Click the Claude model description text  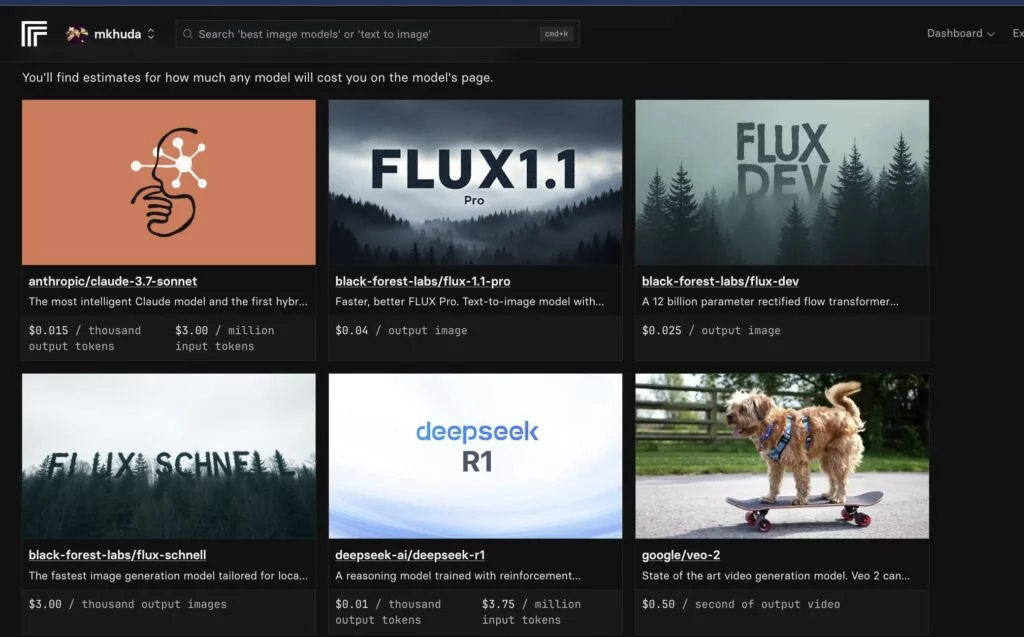coord(168,301)
